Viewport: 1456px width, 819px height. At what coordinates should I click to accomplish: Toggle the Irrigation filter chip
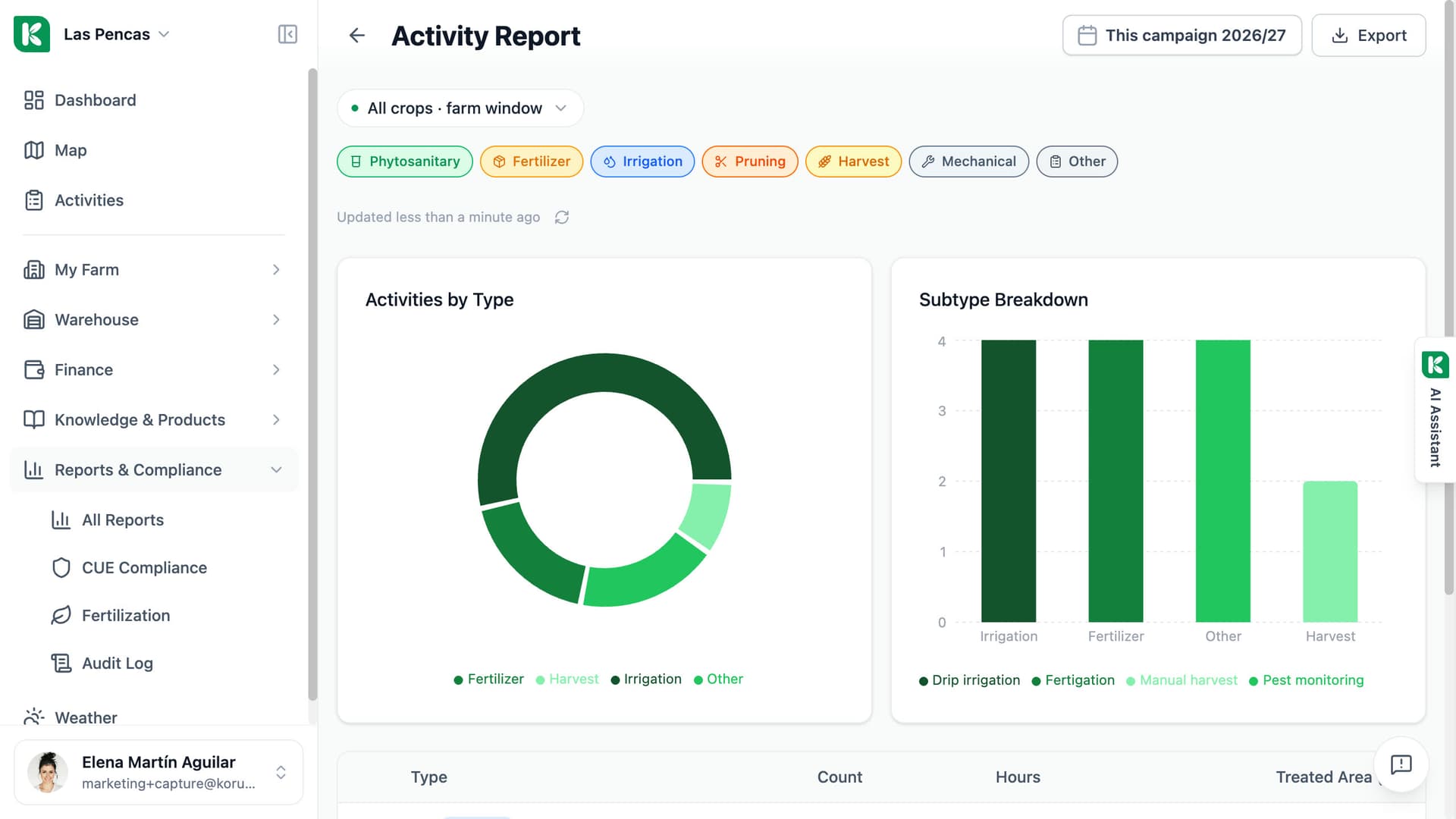point(642,162)
